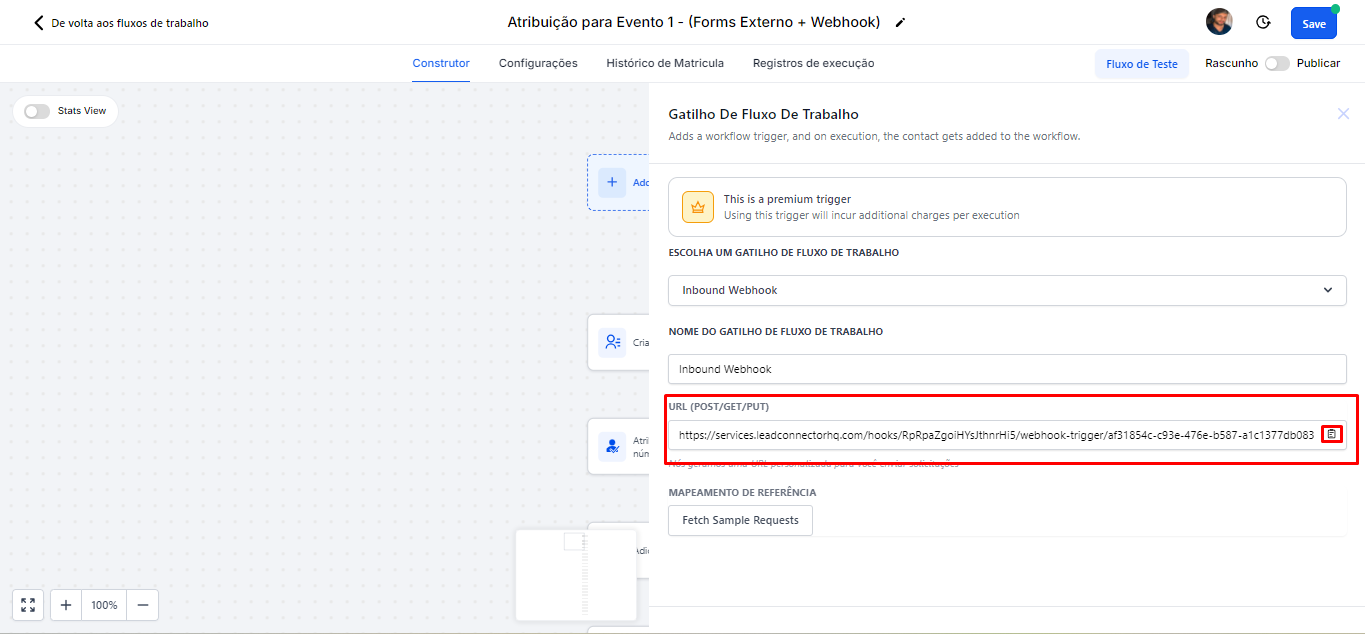Viewport: 1365px width, 634px height.
Task: Expand the Inbound Webhook trigger dropdown
Action: [1007, 290]
